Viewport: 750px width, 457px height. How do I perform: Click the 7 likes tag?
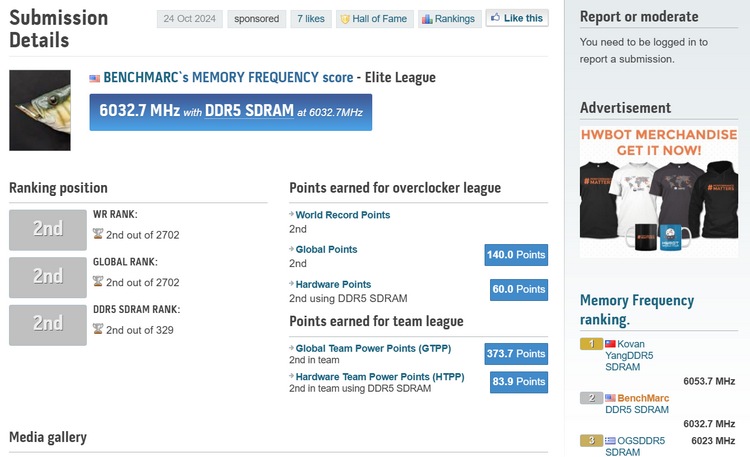point(313,19)
